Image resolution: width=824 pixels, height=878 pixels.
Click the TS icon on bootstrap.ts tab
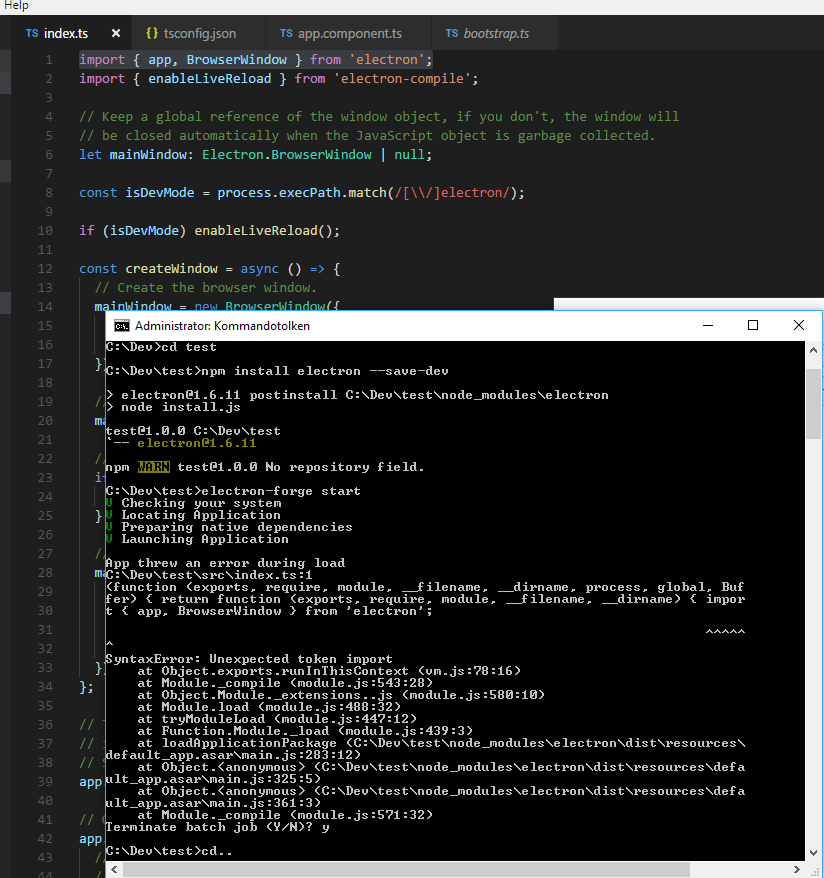click(x=452, y=34)
